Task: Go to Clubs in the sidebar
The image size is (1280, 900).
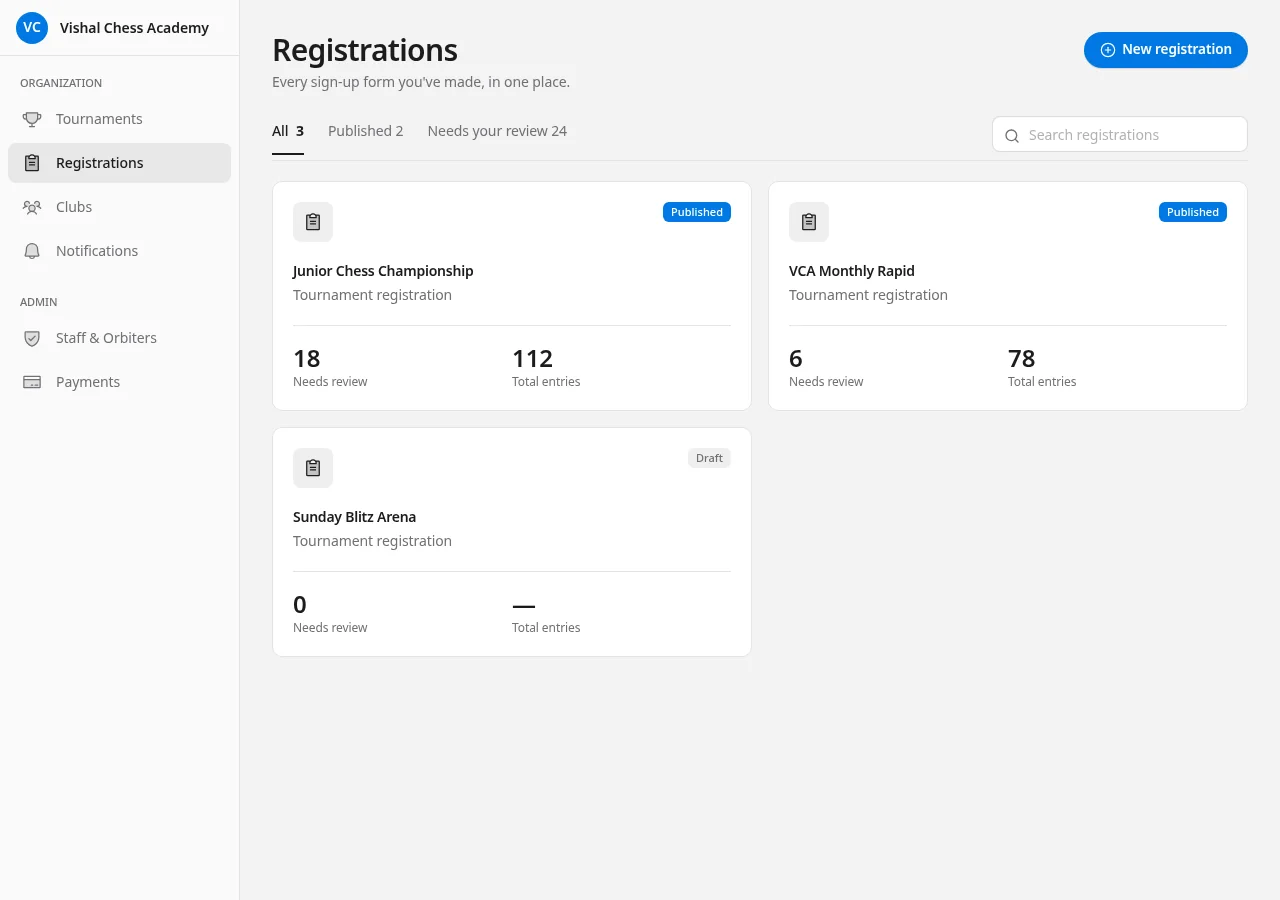Action: pos(120,207)
